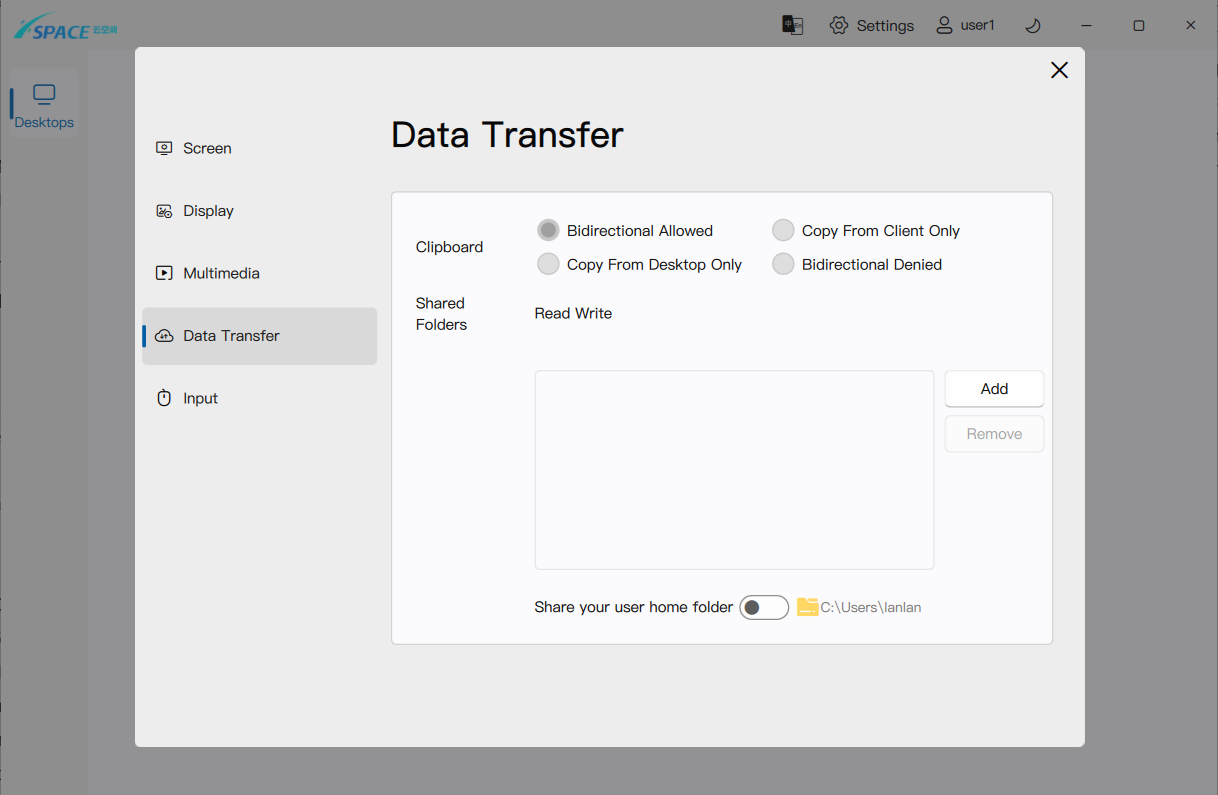Select Copy From Client Only option

click(x=783, y=230)
